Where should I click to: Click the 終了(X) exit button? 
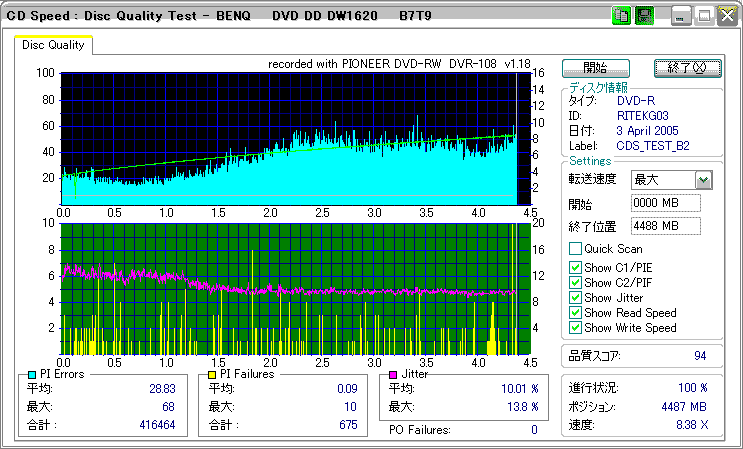(x=686, y=68)
